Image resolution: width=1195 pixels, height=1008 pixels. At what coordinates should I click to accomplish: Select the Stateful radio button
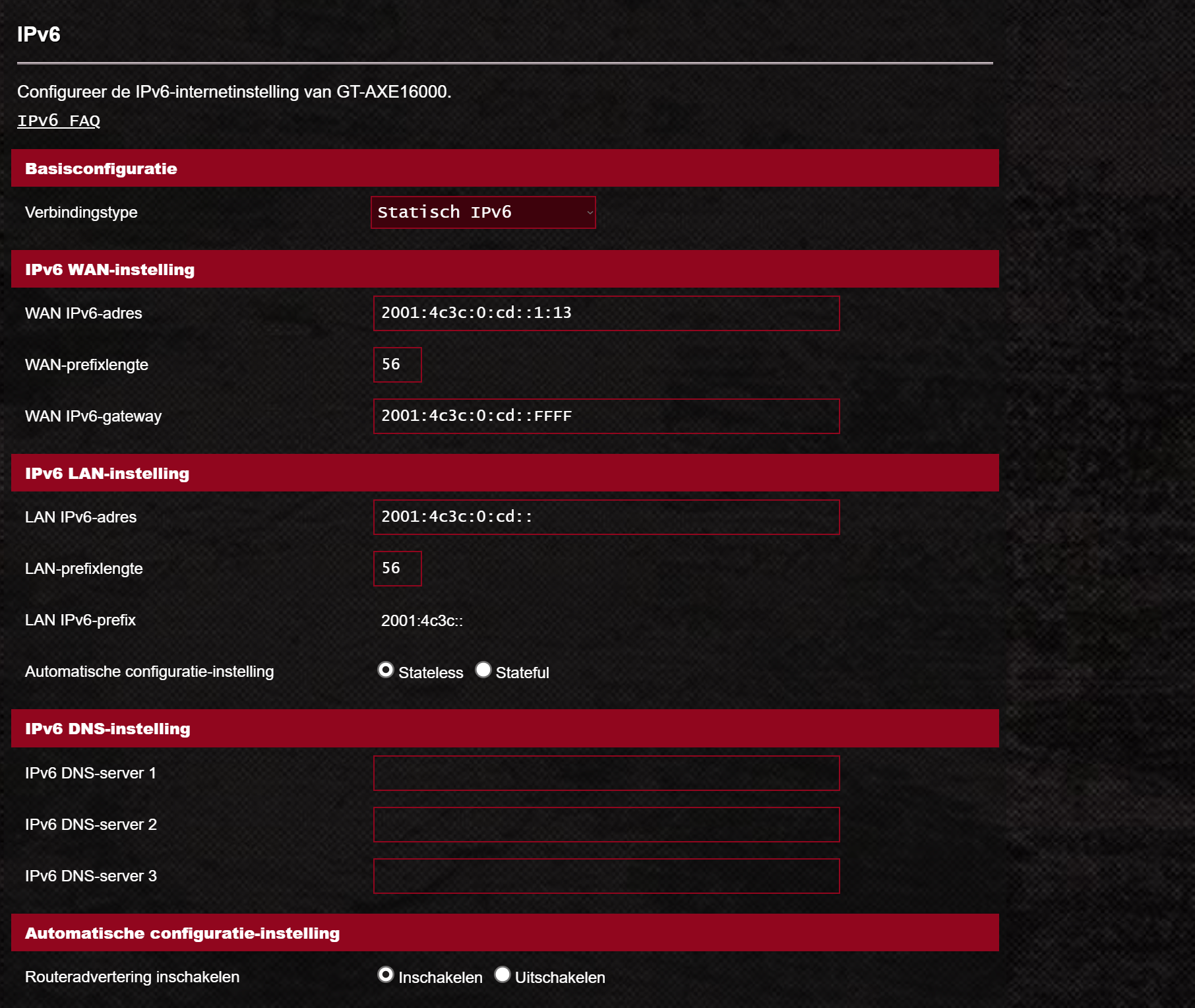483,670
